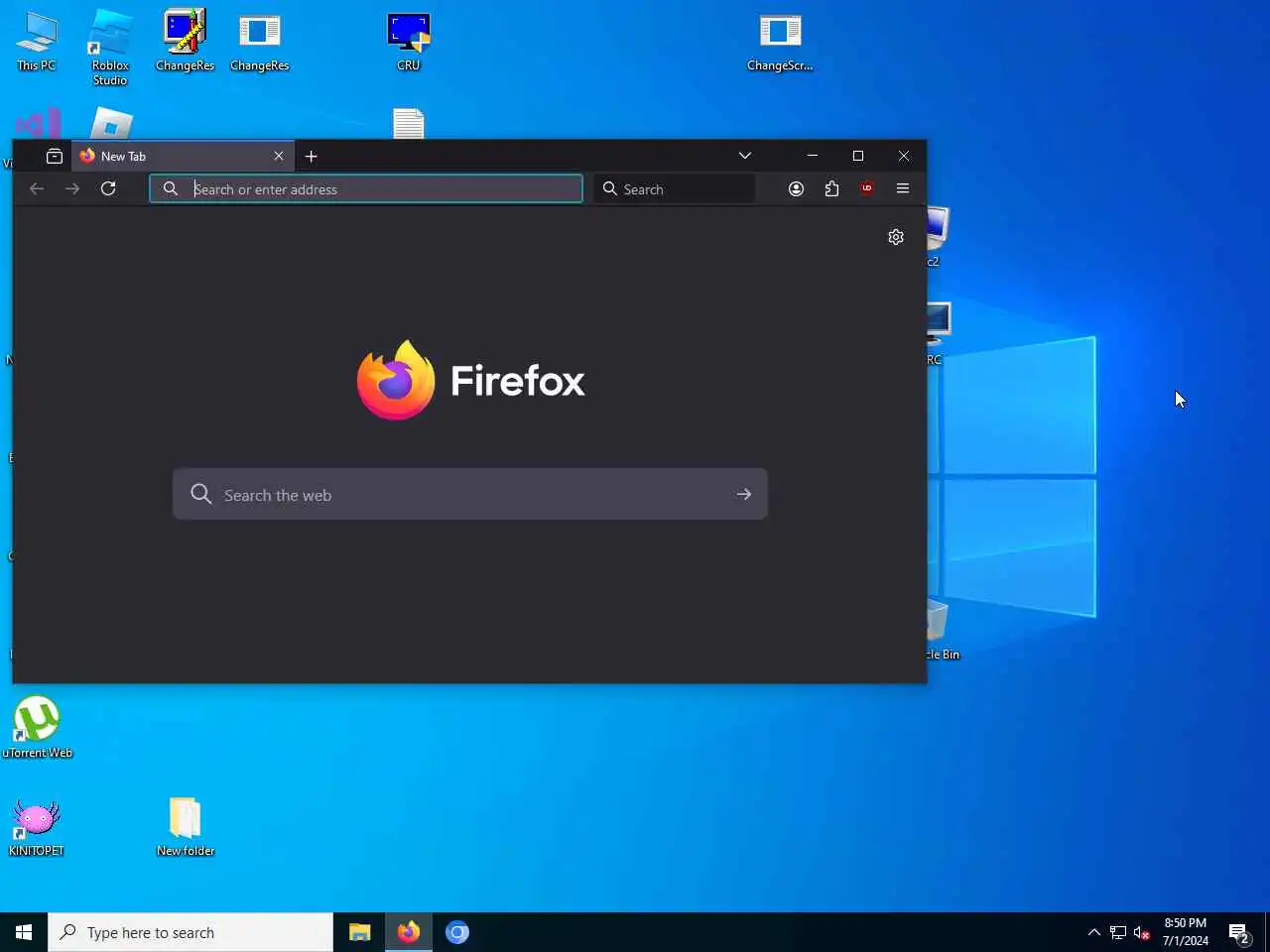Image resolution: width=1270 pixels, height=952 pixels.
Task: Select the CRU desktop icon
Action: point(409,42)
